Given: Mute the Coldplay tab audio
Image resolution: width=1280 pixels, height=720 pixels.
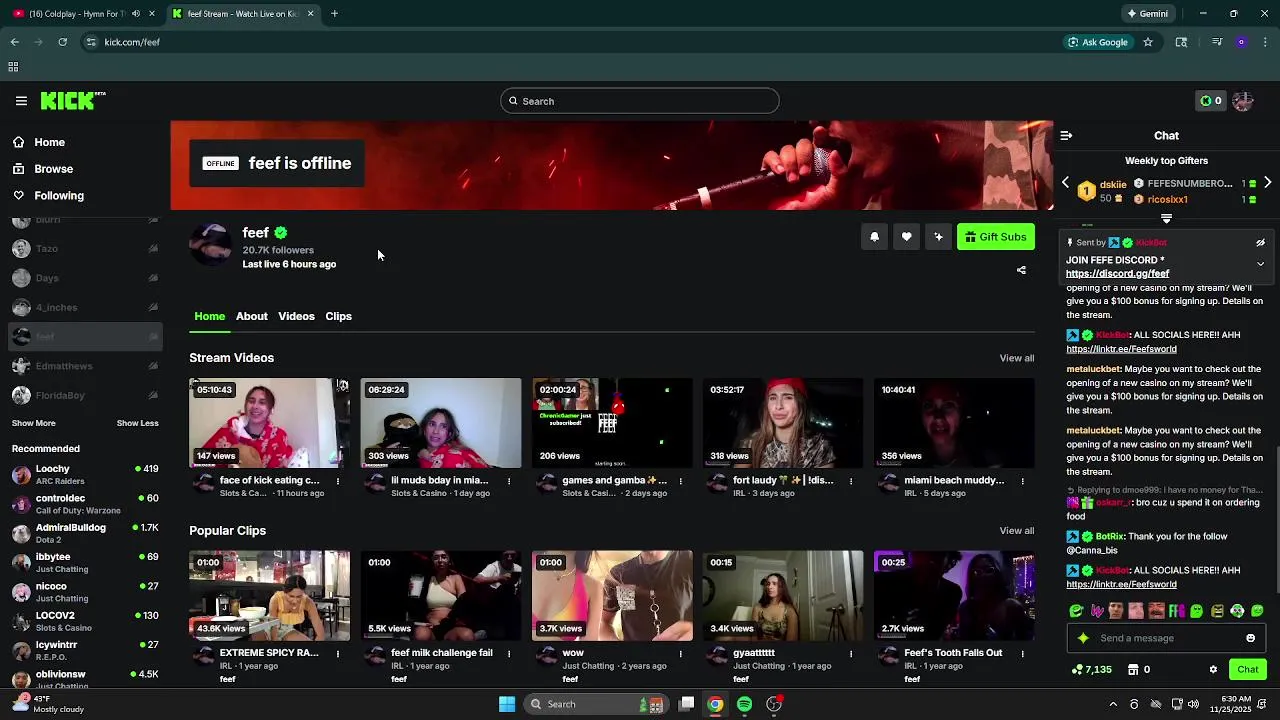Looking at the screenshot, I should click(136, 14).
